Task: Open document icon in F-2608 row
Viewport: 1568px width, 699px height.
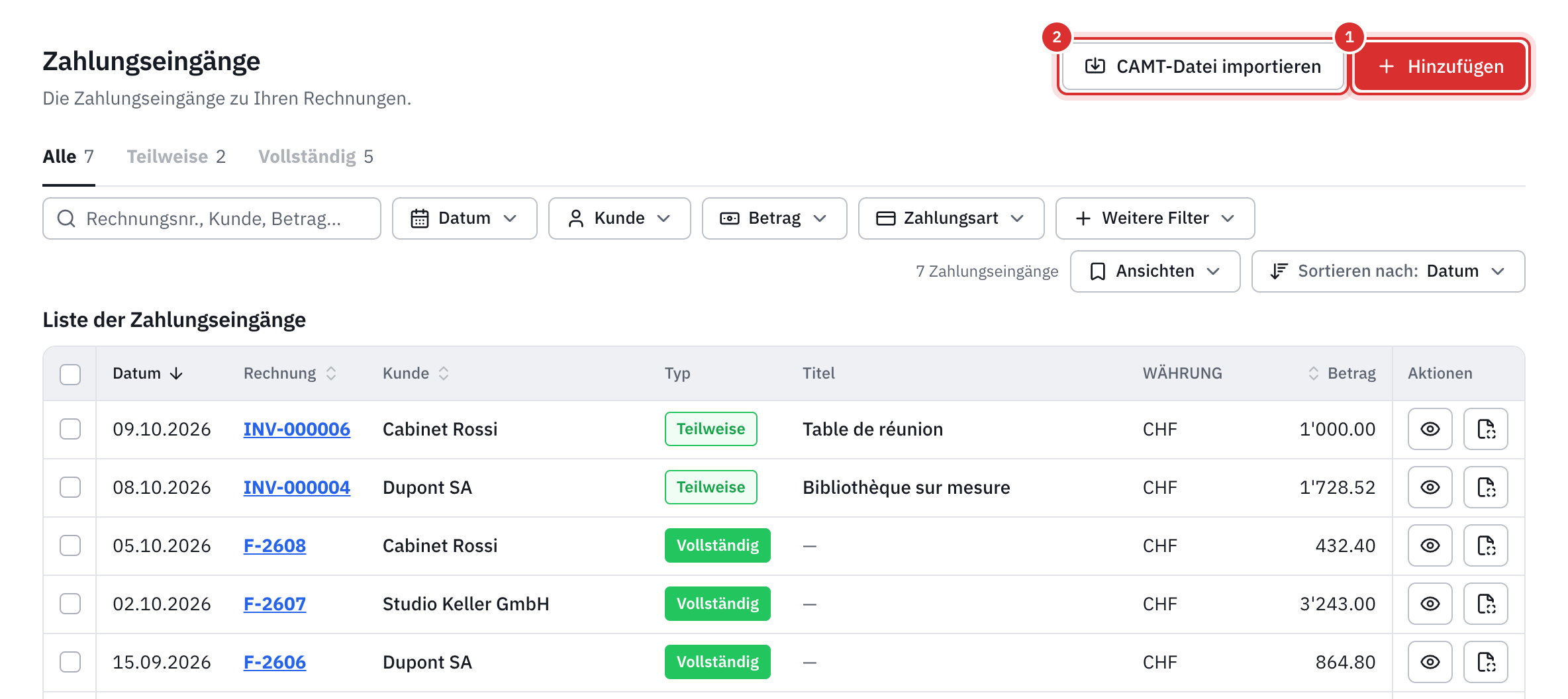Action: pos(1486,545)
